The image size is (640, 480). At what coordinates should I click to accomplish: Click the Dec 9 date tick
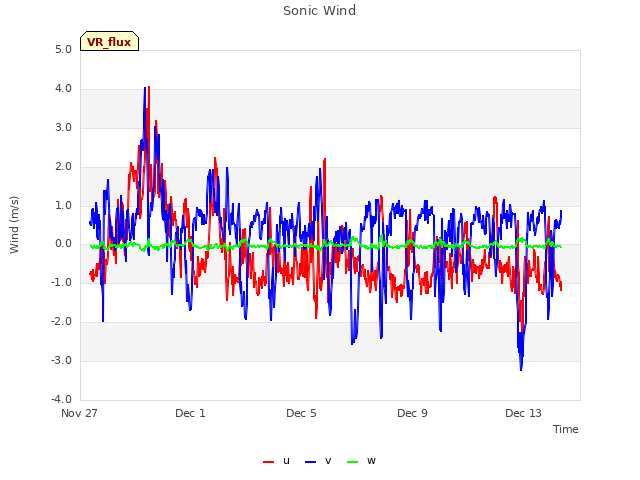pos(412,413)
